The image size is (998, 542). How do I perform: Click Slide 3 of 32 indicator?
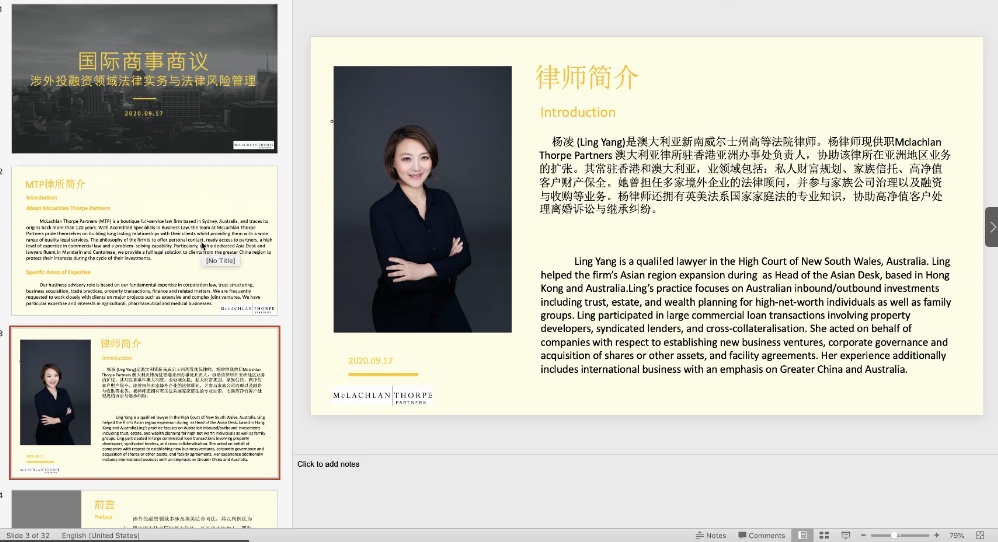(28, 535)
